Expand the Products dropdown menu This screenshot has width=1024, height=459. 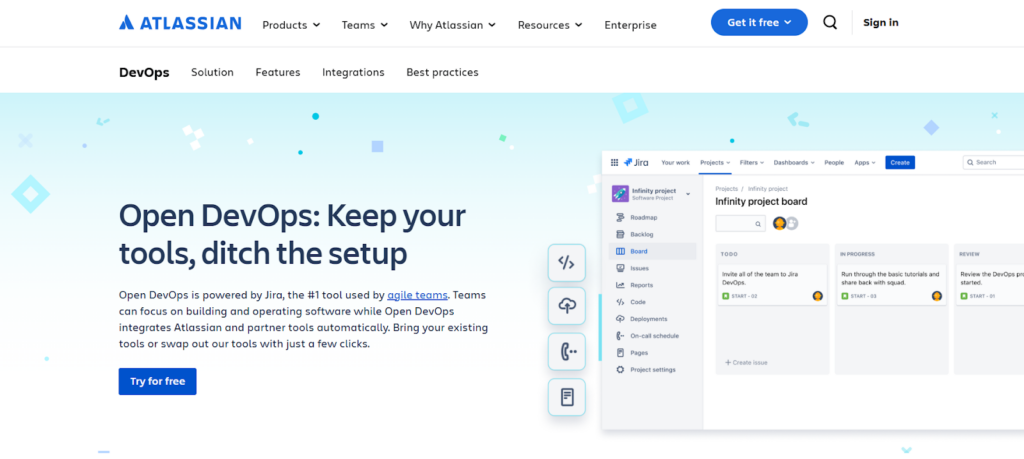point(291,25)
